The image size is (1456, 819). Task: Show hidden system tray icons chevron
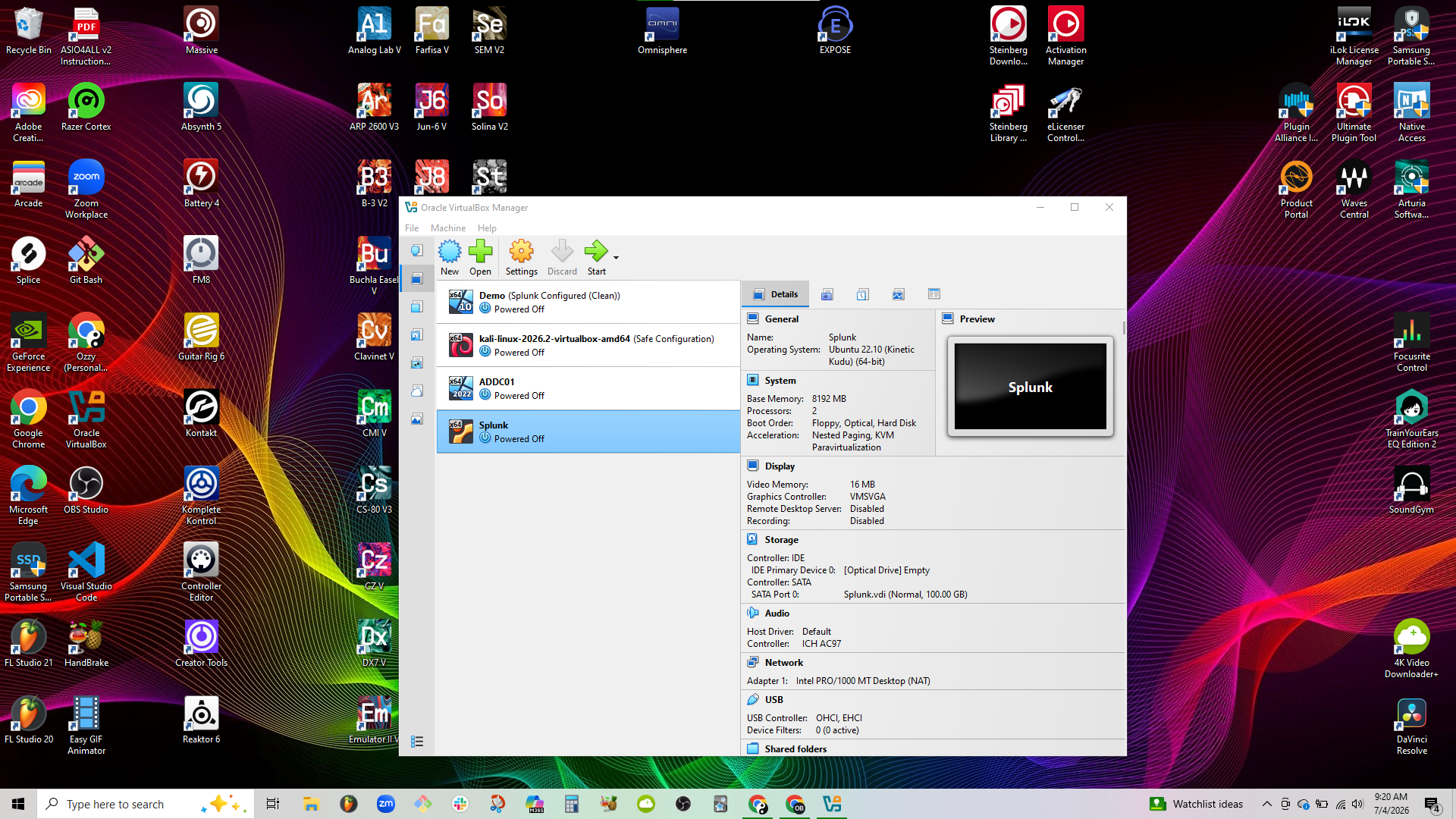click(1267, 804)
